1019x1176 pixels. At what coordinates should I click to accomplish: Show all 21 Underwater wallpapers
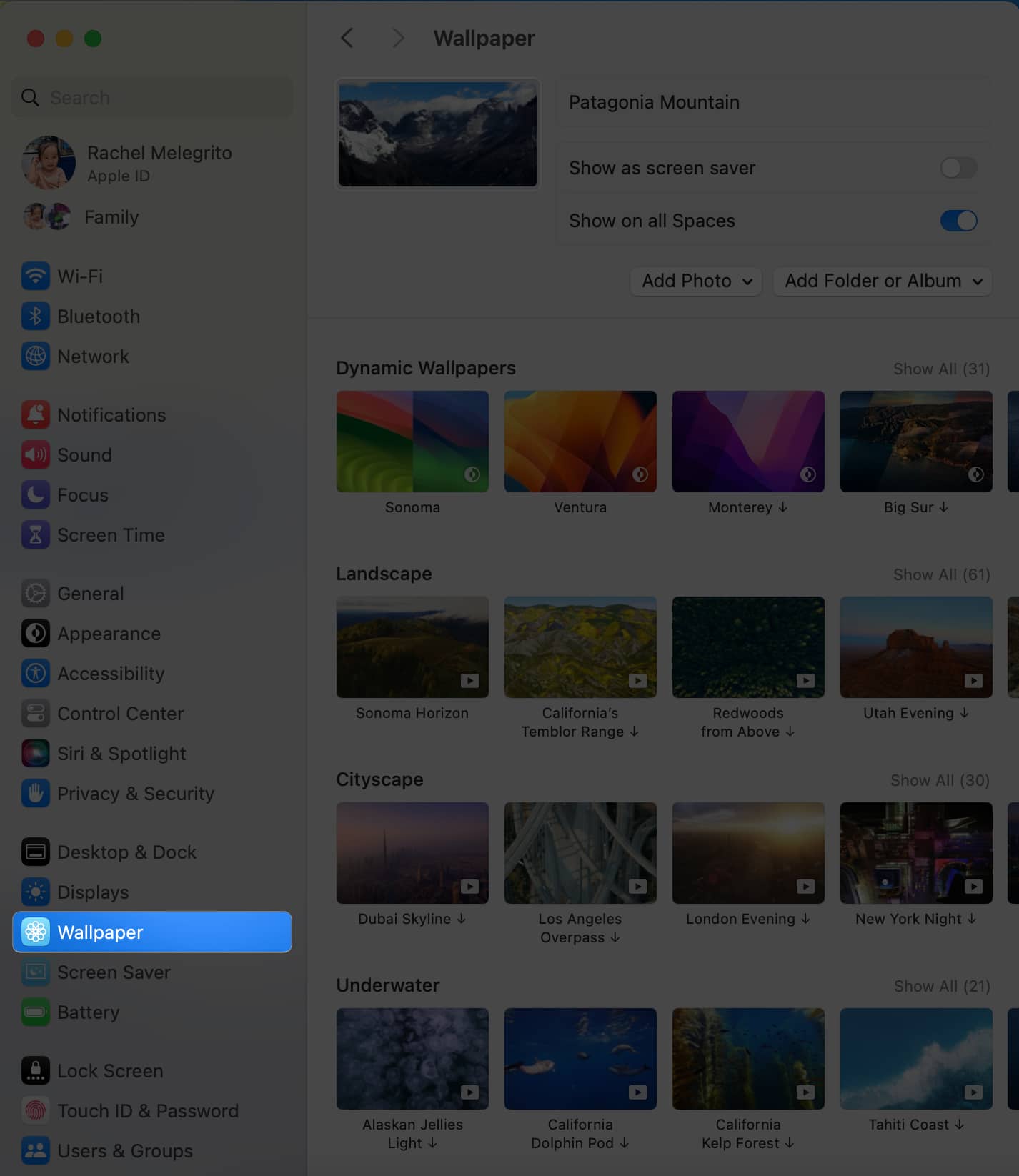(942, 986)
